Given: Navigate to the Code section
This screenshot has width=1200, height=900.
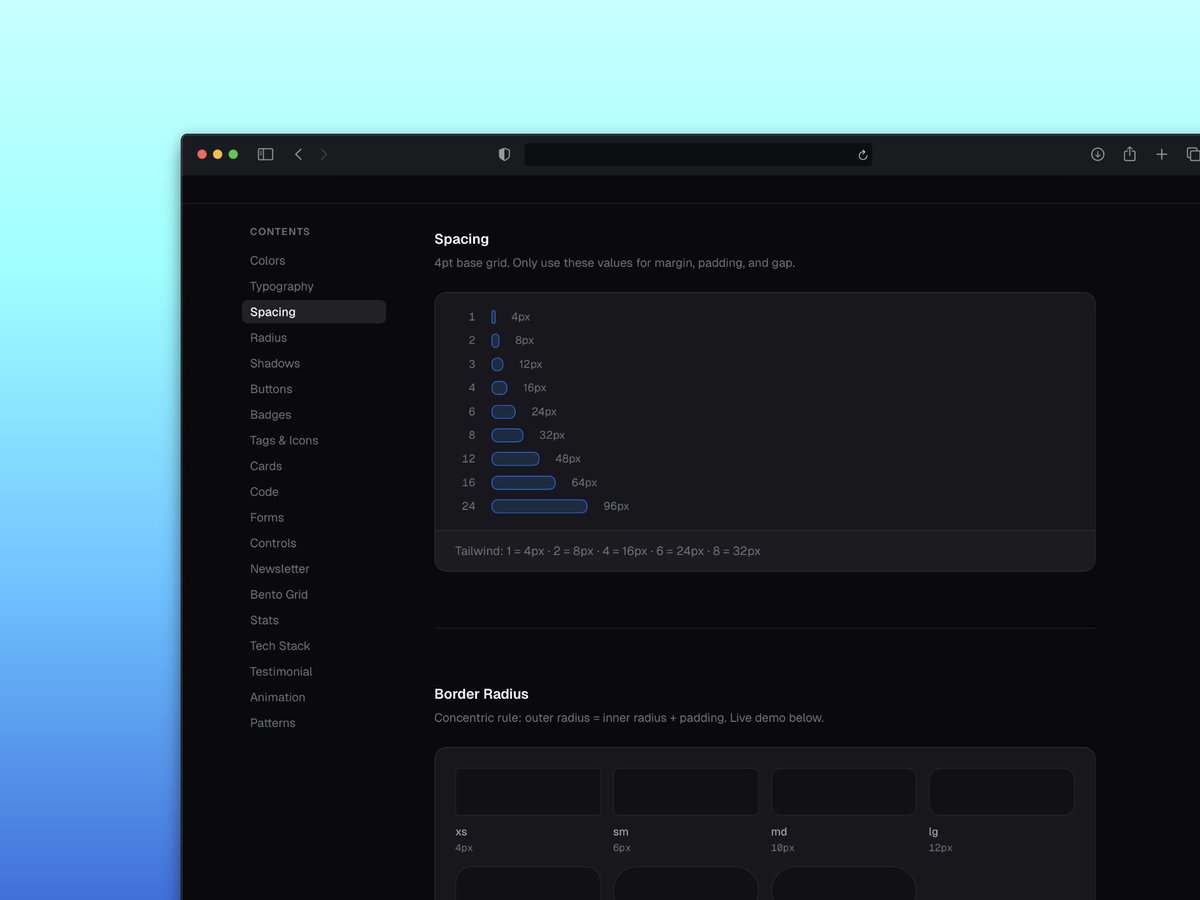Looking at the screenshot, I should tap(264, 492).
